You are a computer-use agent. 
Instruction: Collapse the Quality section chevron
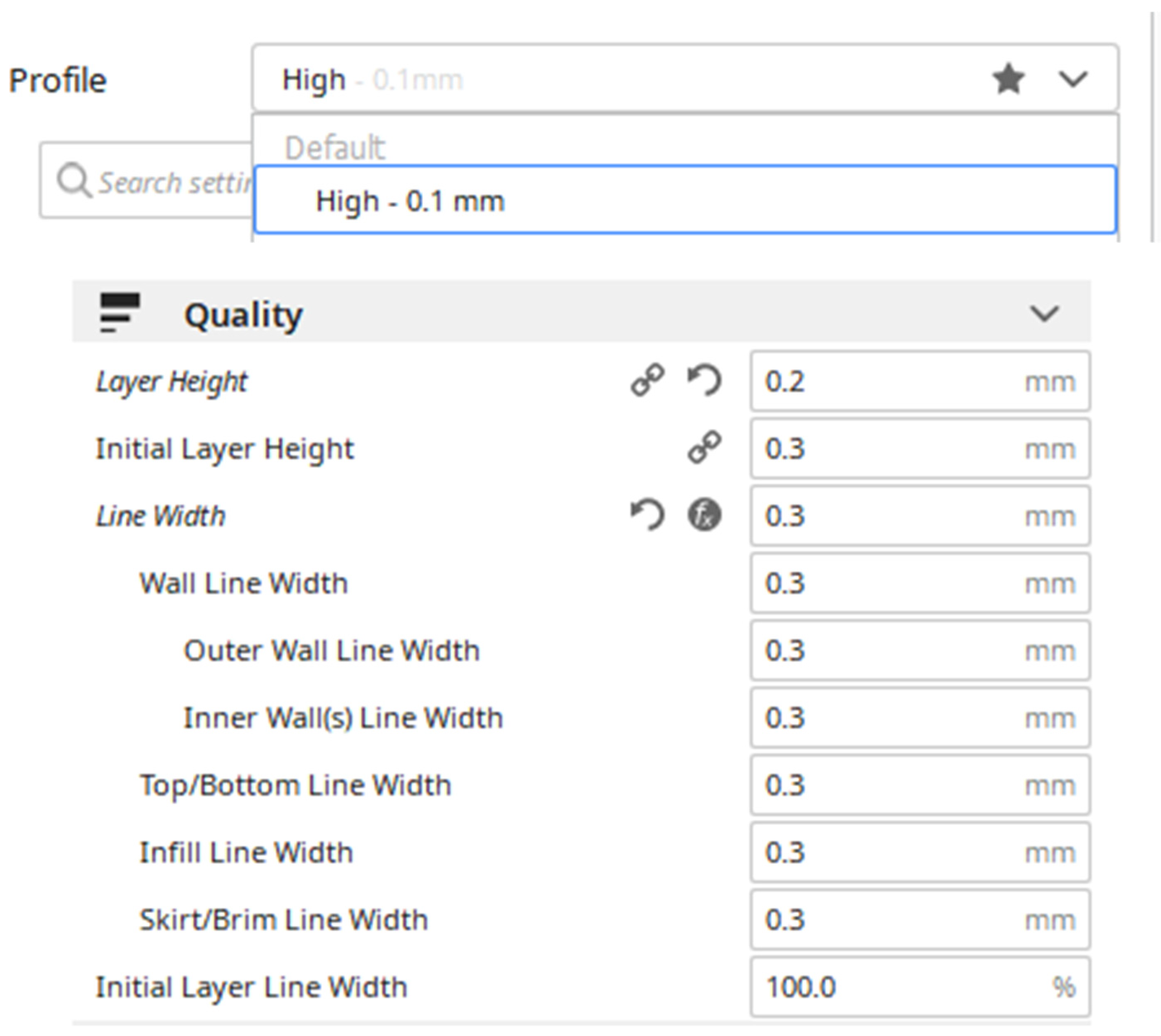point(1044,313)
